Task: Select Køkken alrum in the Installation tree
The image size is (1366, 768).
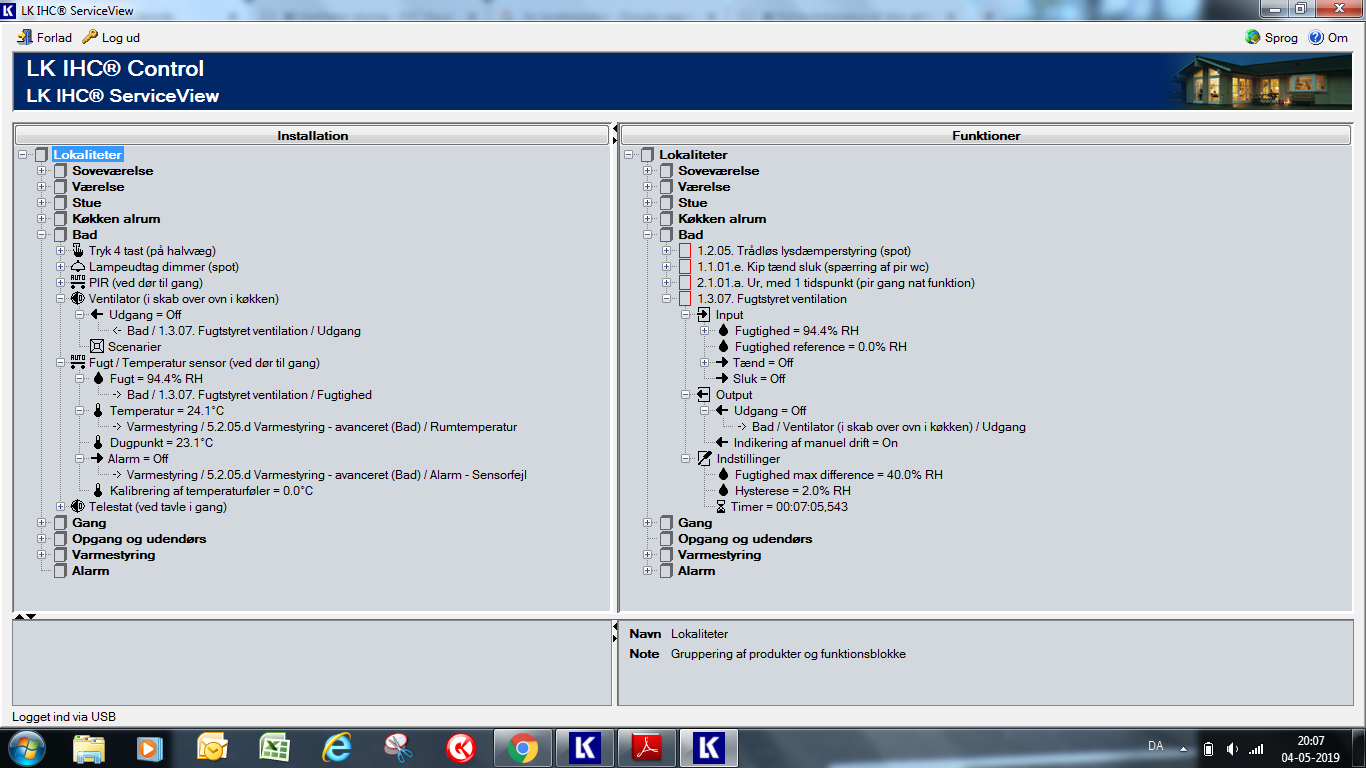Action: click(115, 219)
